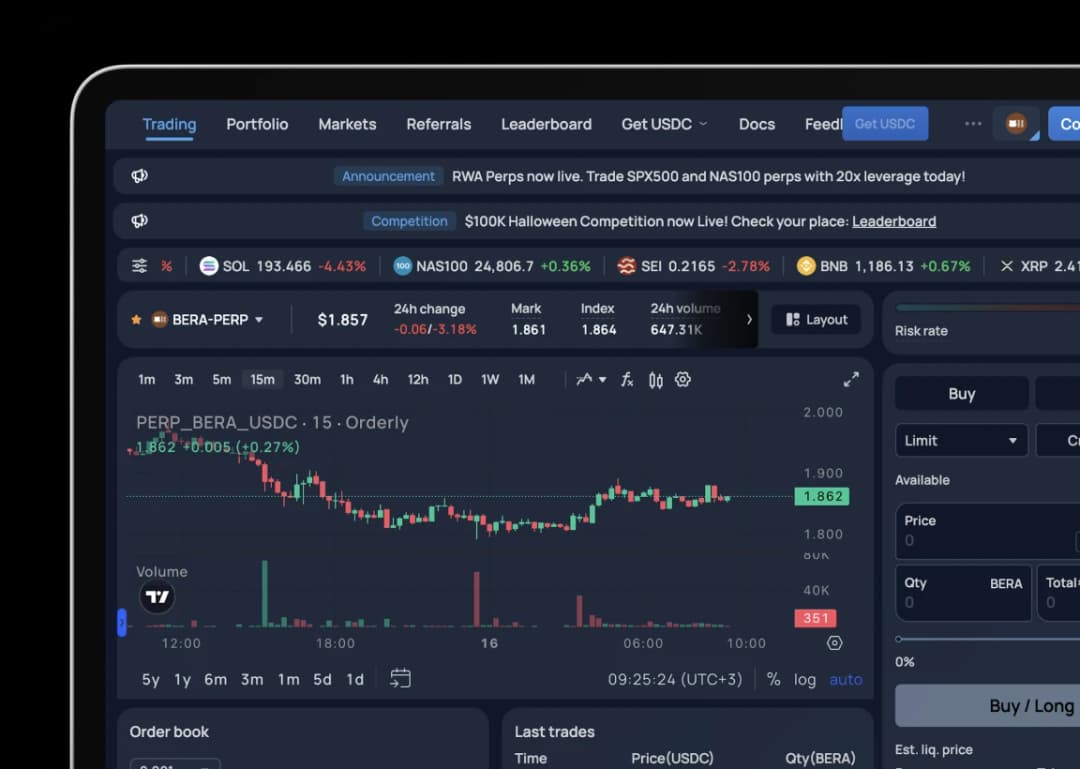The height and width of the screenshot is (769, 1080).
Task: Open the Limit order type dropdown
Action: [961, 441]
